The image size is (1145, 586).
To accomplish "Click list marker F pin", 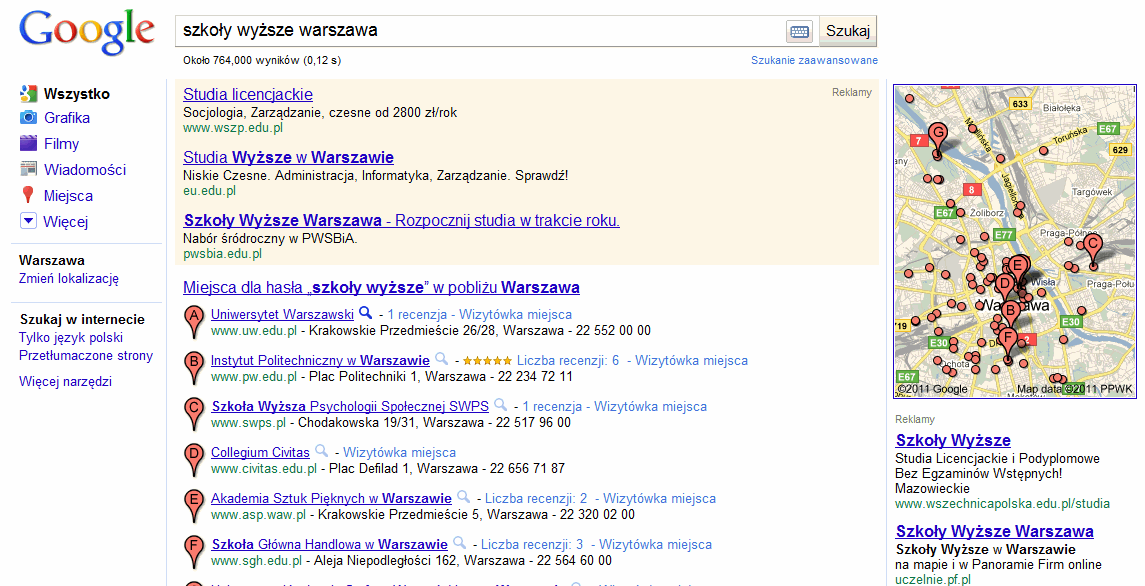I will pos(194,552).
